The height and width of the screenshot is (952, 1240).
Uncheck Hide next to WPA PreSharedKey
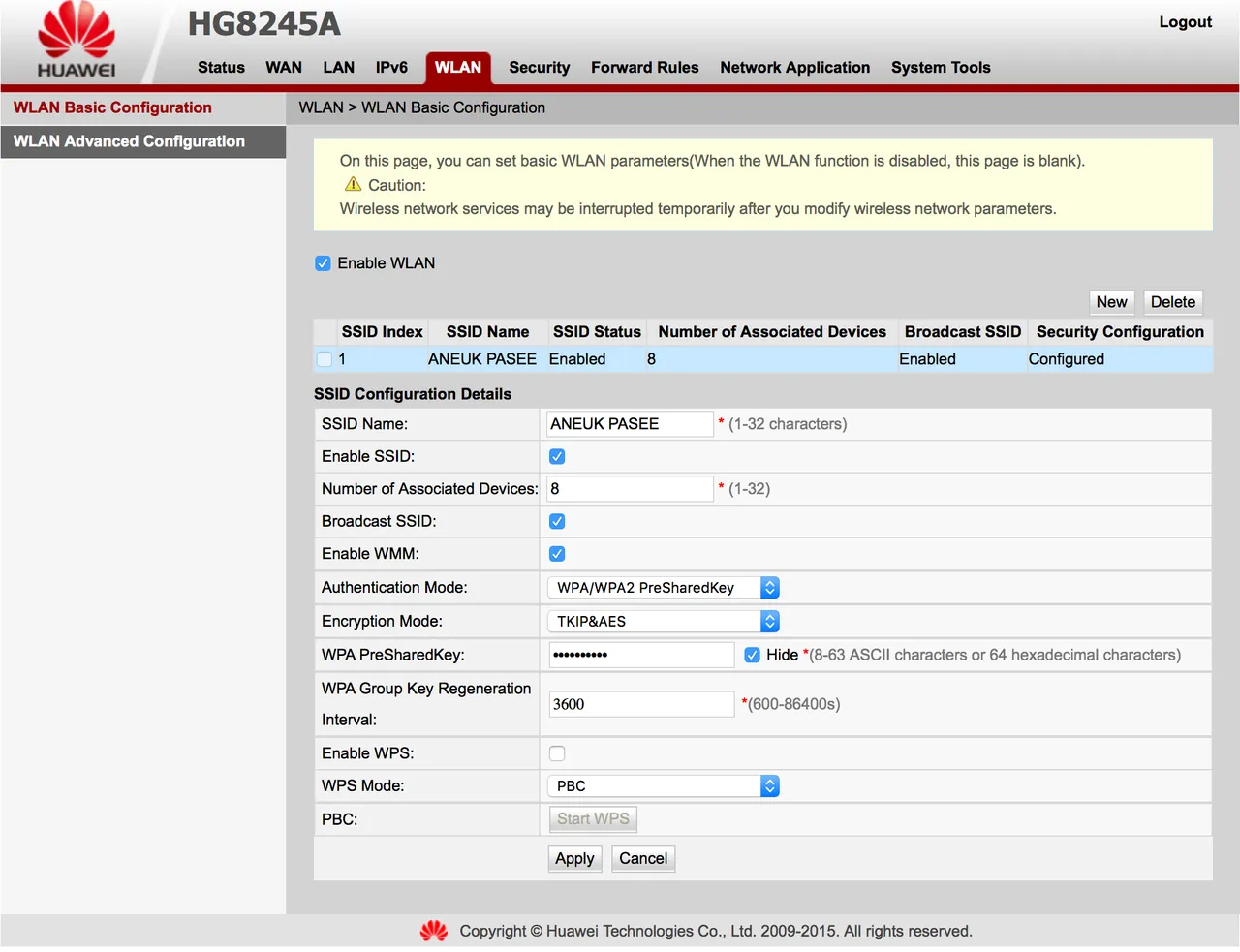[x=752, y=655]
